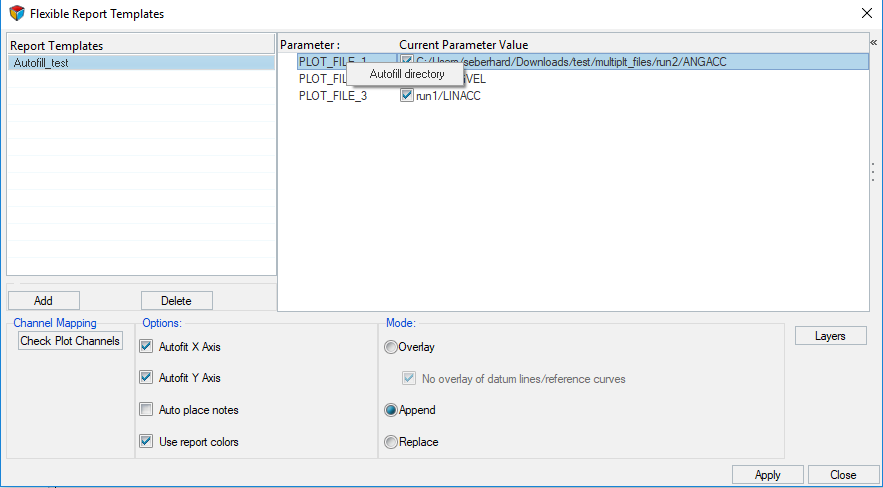883x488 pixels.
Task: Click the Flexible Report Templates app icon
Action: 16,14
